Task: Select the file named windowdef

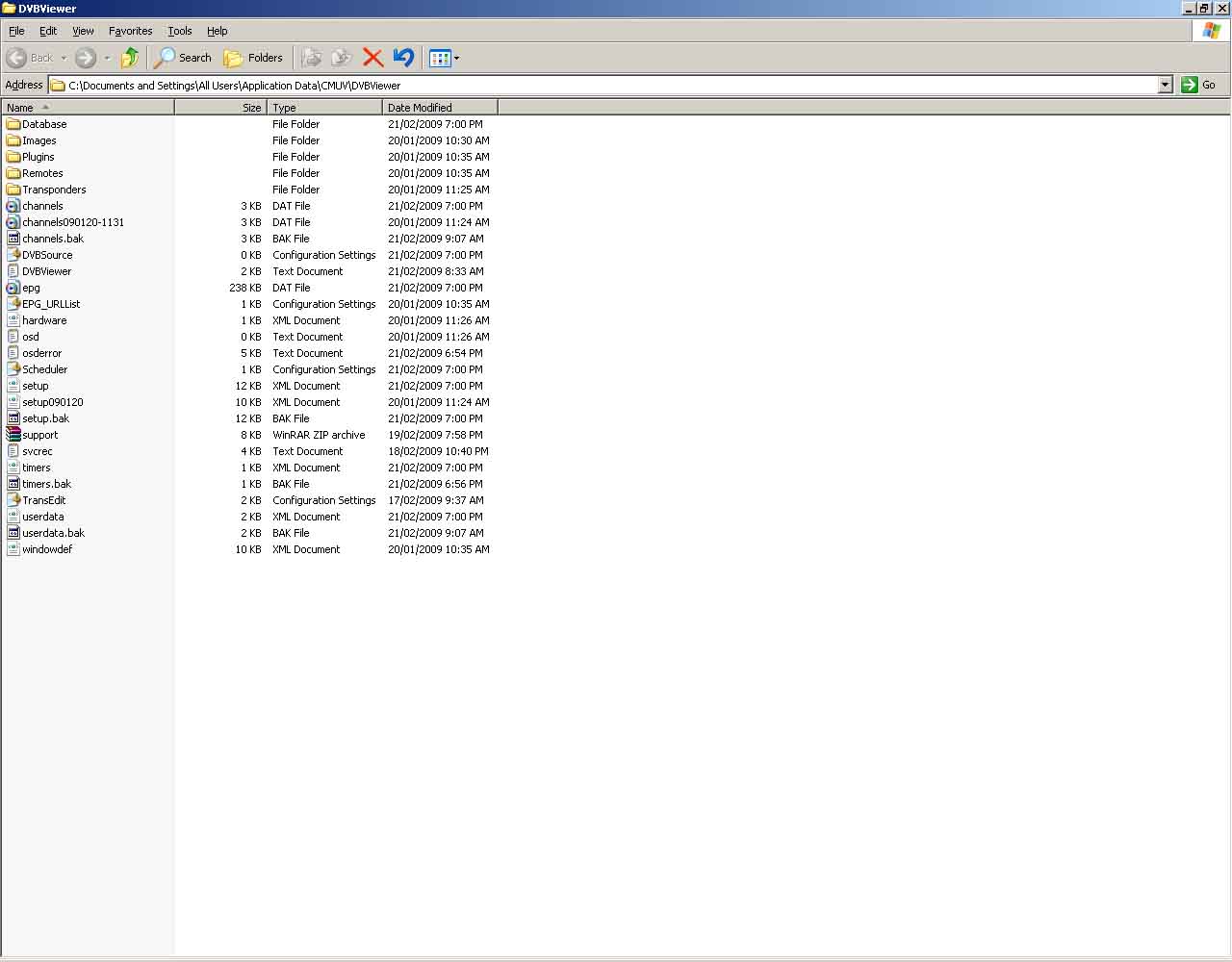Action: (x=47, y=549)
